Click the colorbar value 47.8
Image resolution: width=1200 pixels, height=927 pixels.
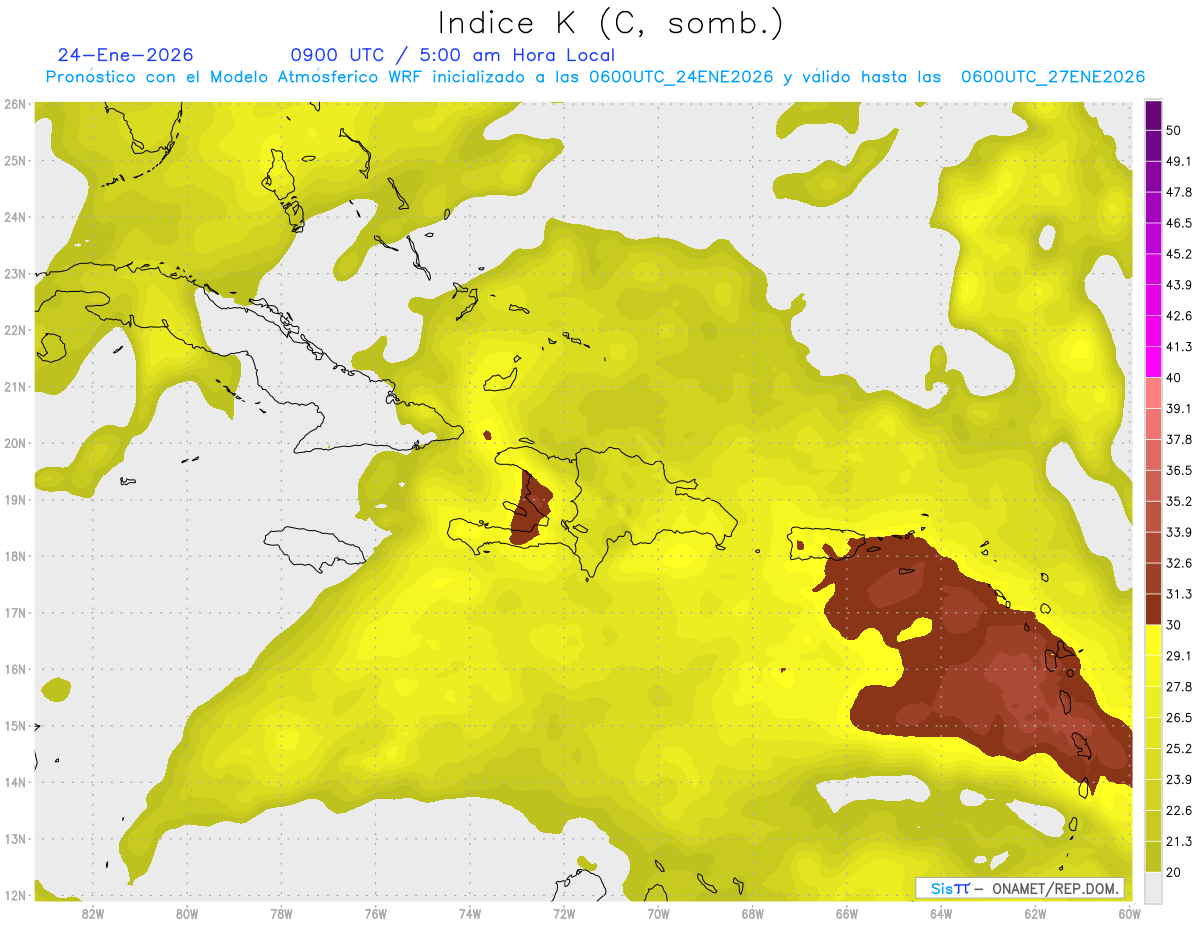(1179, 192)
